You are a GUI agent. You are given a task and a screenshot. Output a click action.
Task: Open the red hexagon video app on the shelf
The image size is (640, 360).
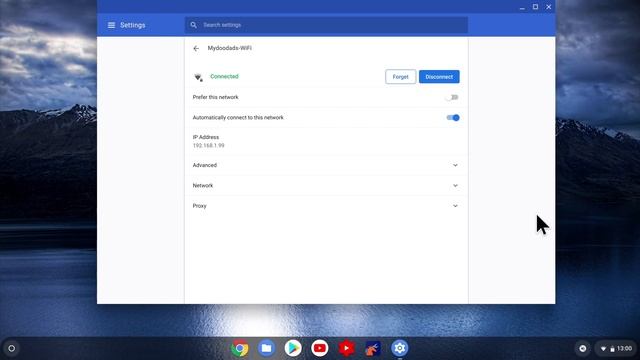346,348
